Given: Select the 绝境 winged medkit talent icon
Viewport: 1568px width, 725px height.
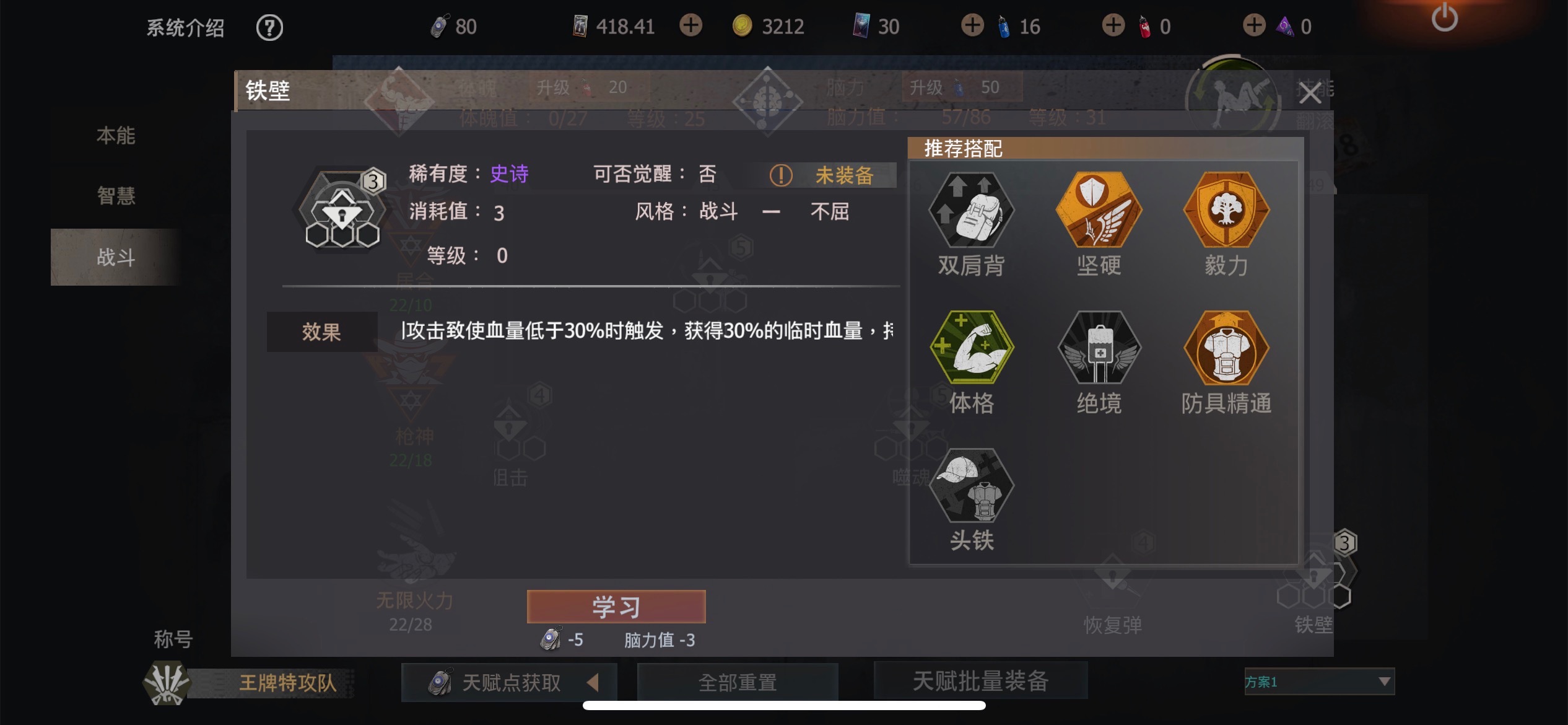Looking at the screenshot, I should (1099, 348).
